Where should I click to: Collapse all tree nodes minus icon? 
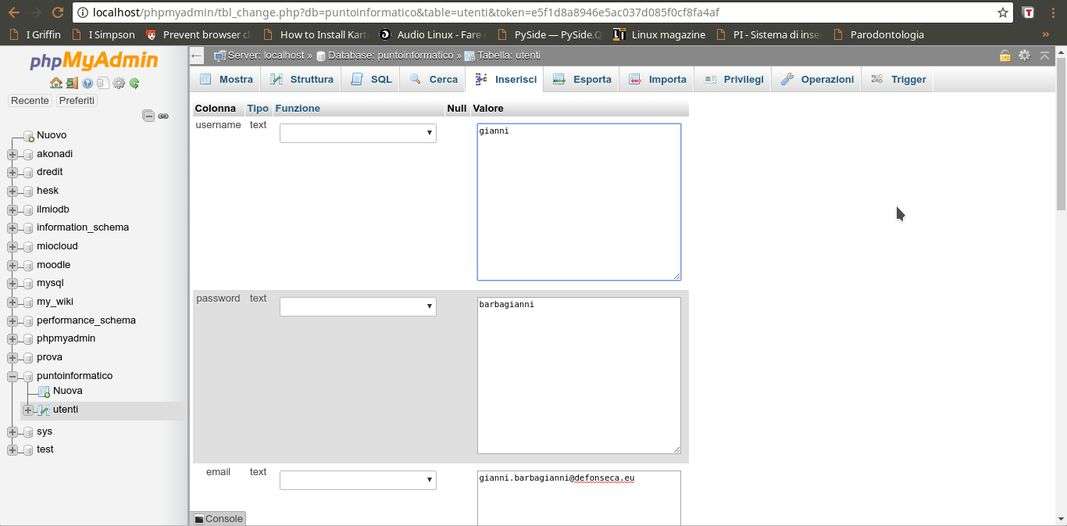(148, 116)
